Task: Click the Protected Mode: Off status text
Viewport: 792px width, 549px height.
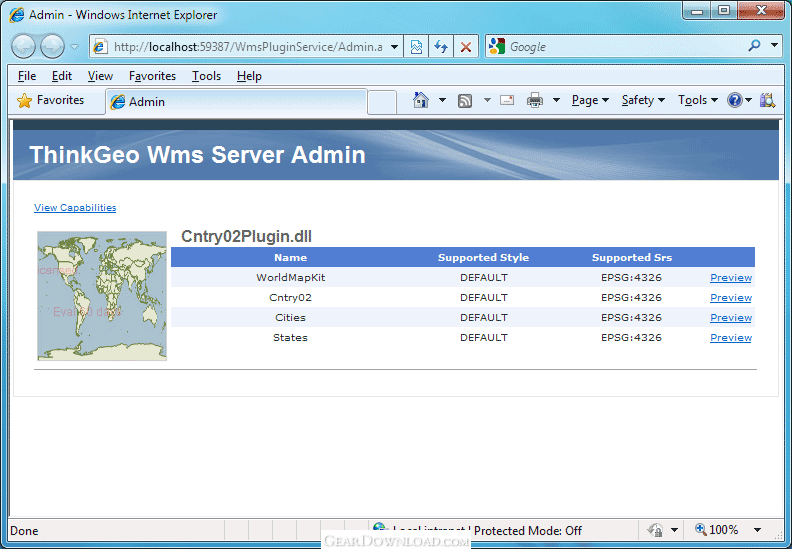Action: tap(528, 531)
